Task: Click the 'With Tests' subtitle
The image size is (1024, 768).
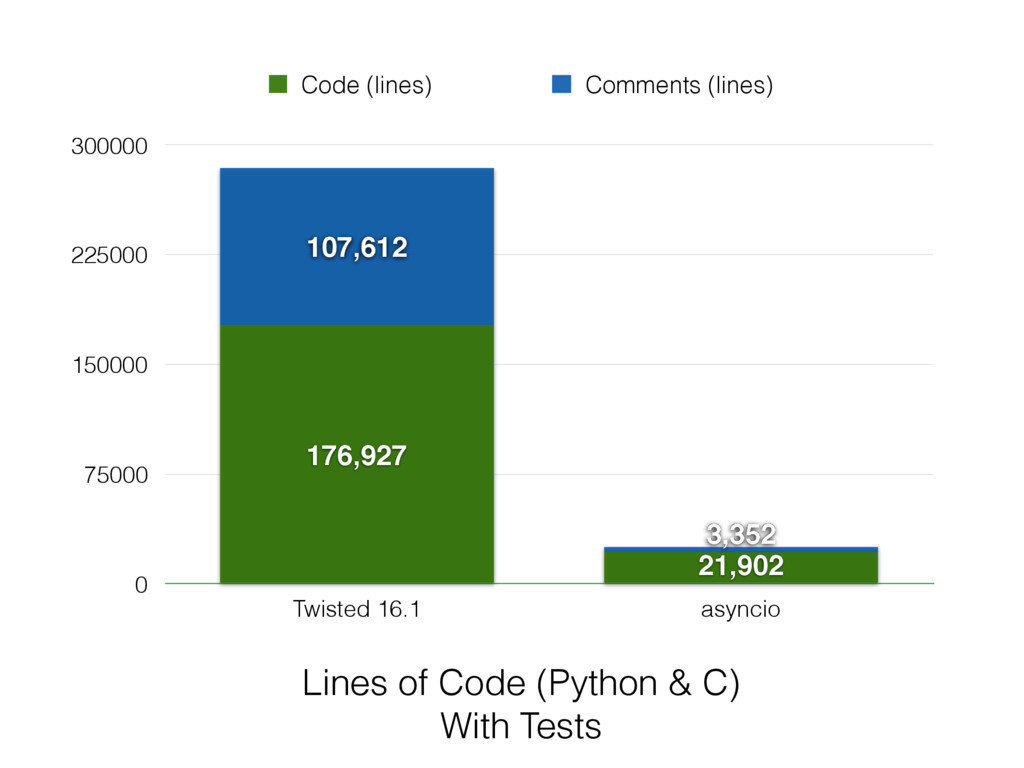Action: tap(520, 726)
